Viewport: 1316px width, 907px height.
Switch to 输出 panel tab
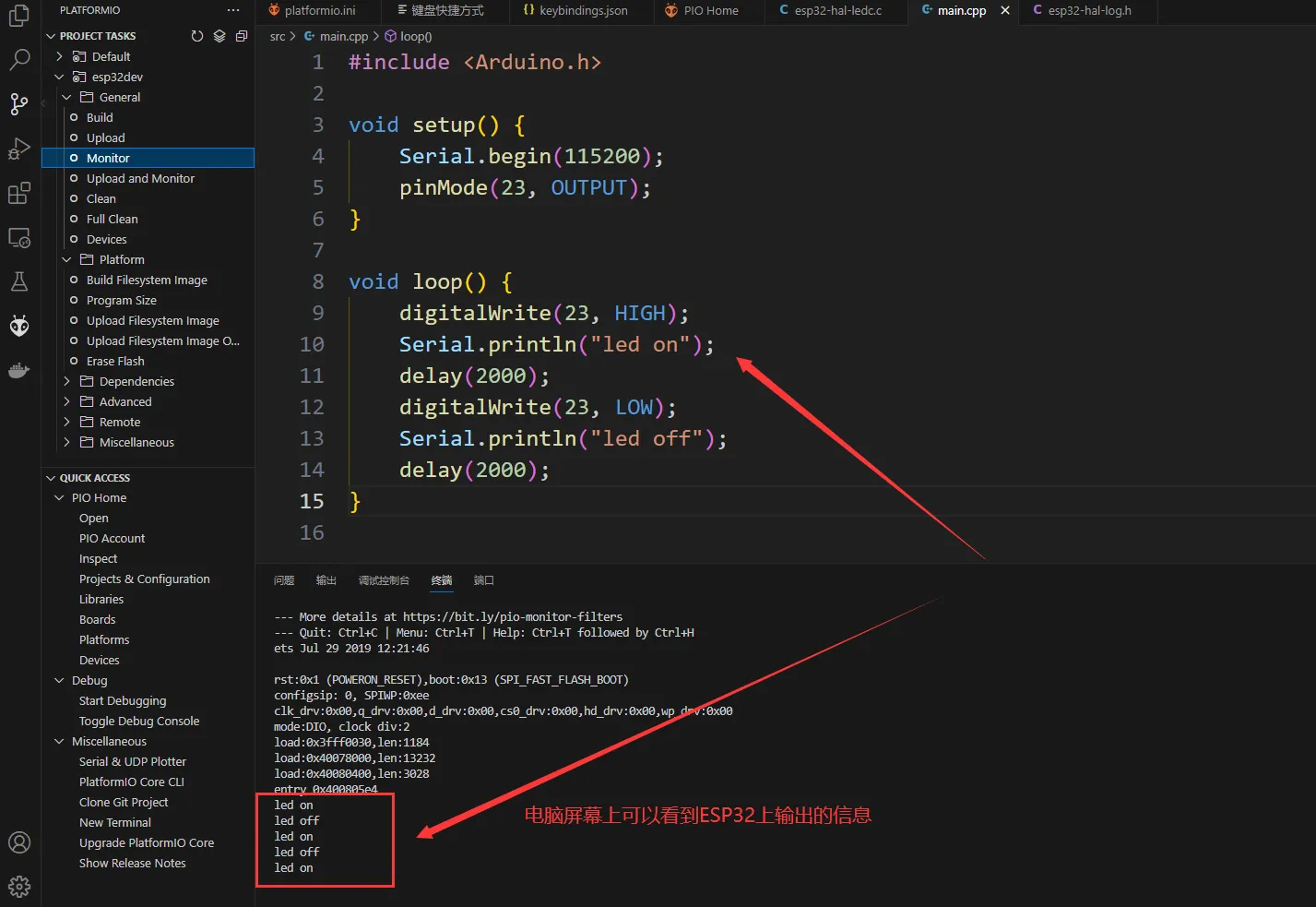point(326,580)
